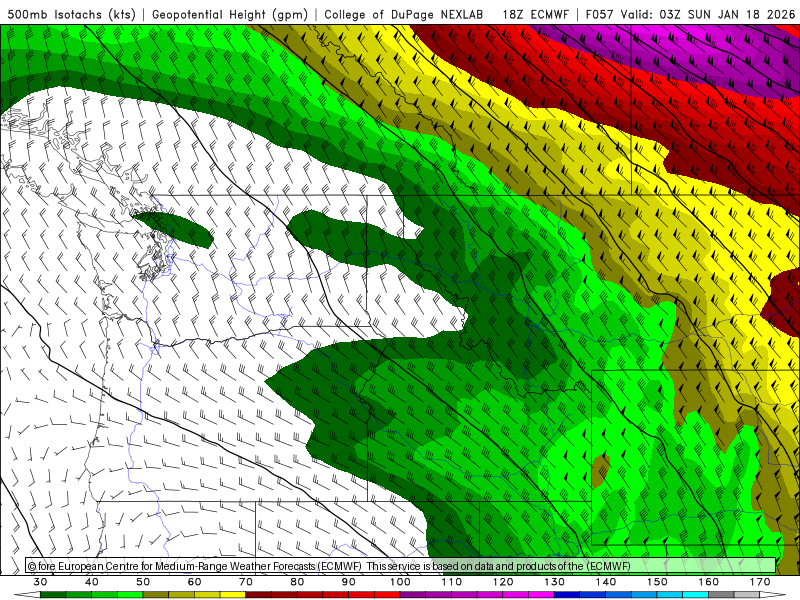Click the '130' legend scale number
The width and height of the screenshot is (800, 600).
[555, 582]
